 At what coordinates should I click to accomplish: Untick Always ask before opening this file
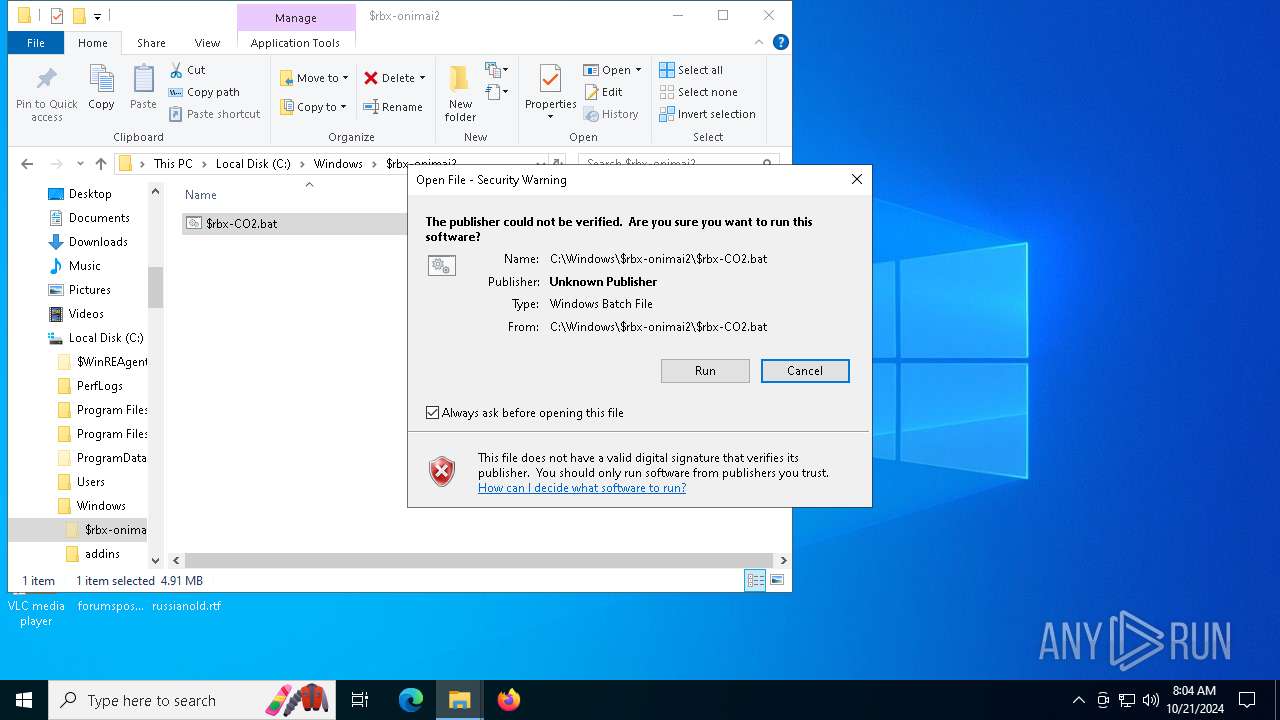click(433, 413)
